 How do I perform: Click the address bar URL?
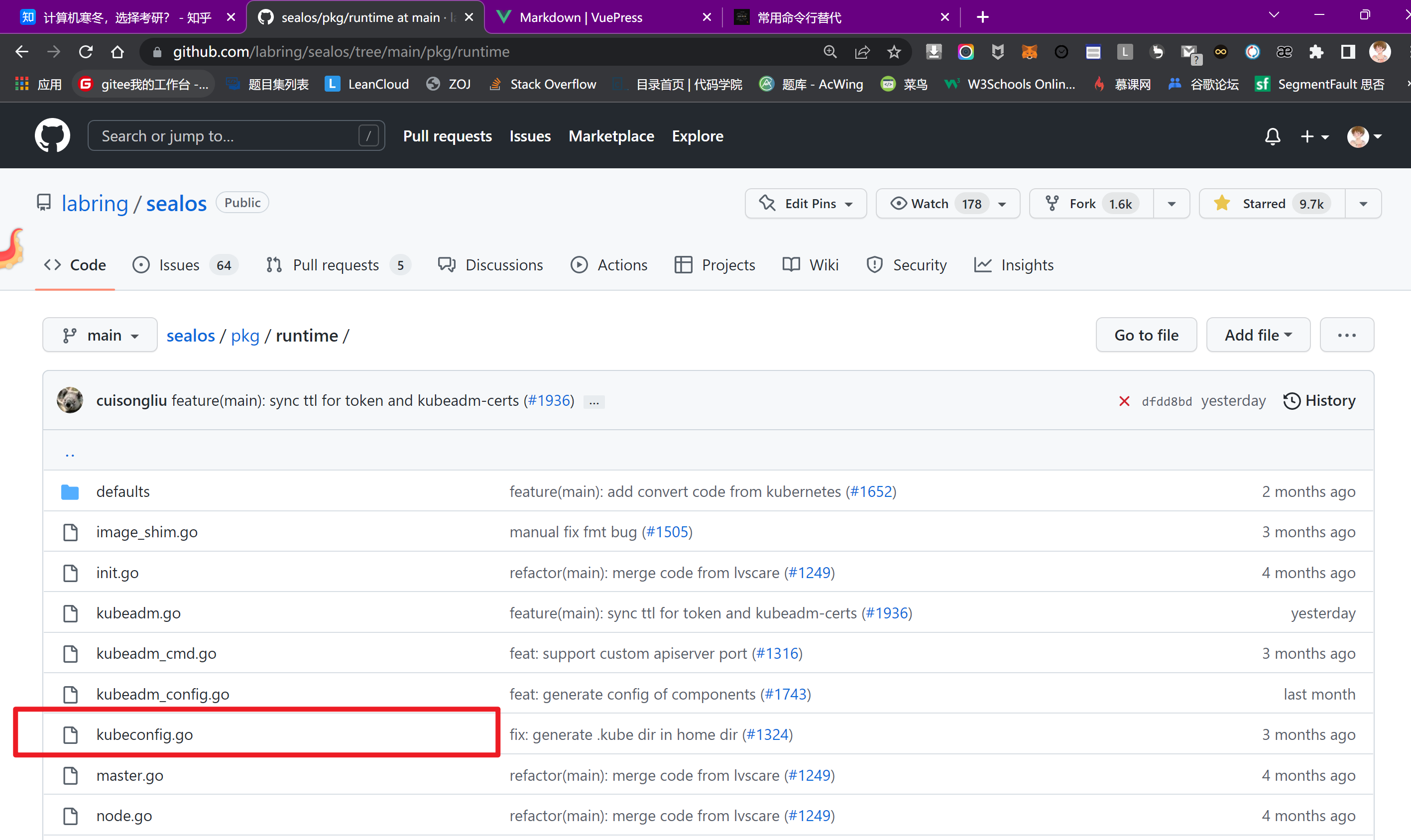[x=341, y=52]
